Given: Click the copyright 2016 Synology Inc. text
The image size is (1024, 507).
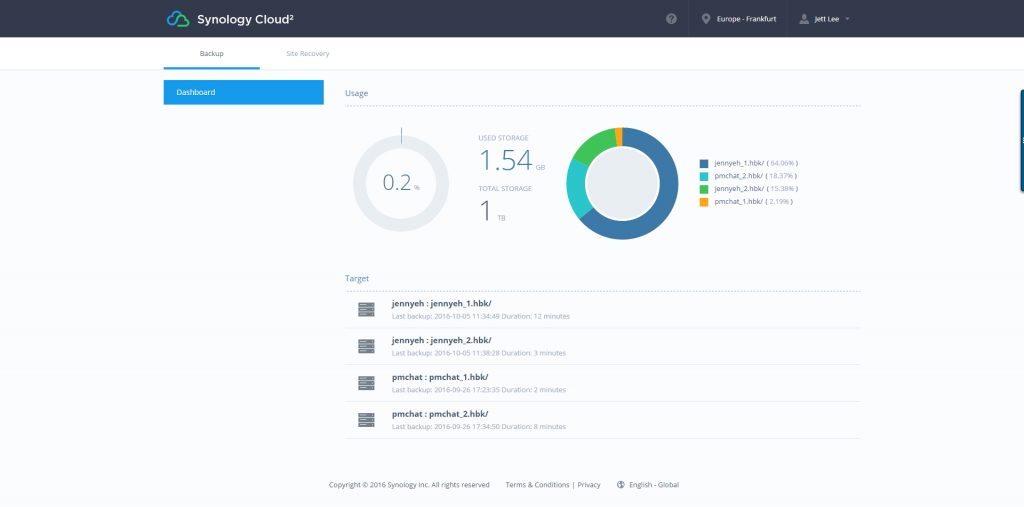Looking at the screenshot, I should point(409,485).
